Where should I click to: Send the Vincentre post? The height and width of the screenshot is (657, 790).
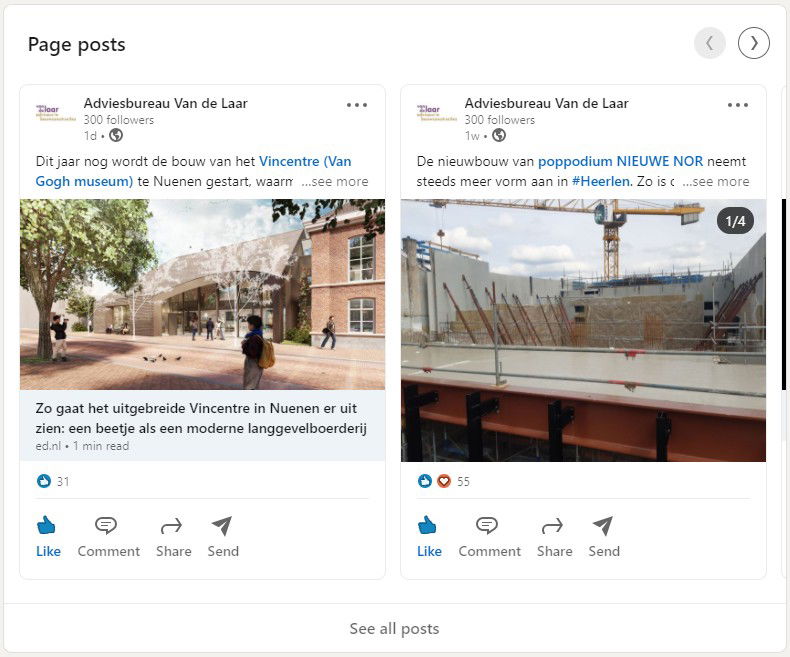click(x=223, y=537)
